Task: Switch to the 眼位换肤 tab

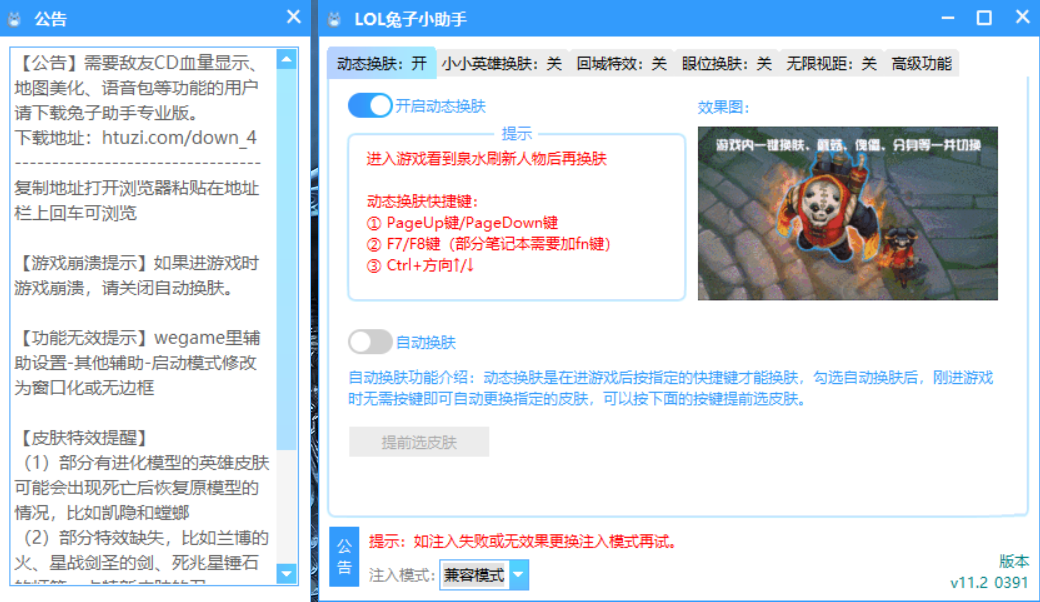Action: click(x=728, y=62)
